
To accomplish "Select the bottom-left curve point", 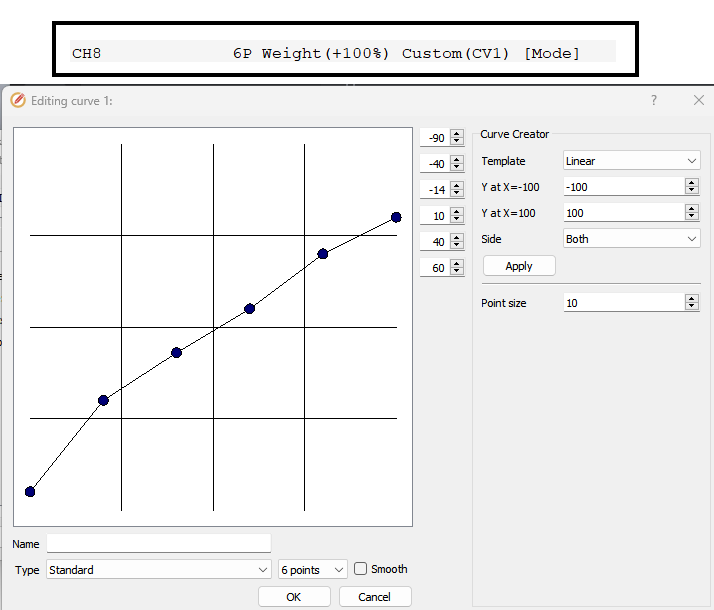I will click(x=30, y=491).
